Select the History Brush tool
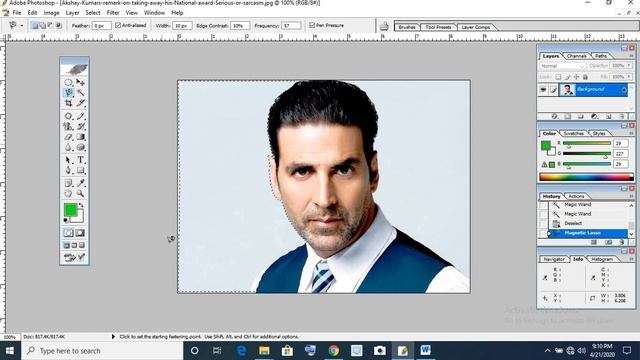This screenshot has width=640, height=360. (80, 127)
